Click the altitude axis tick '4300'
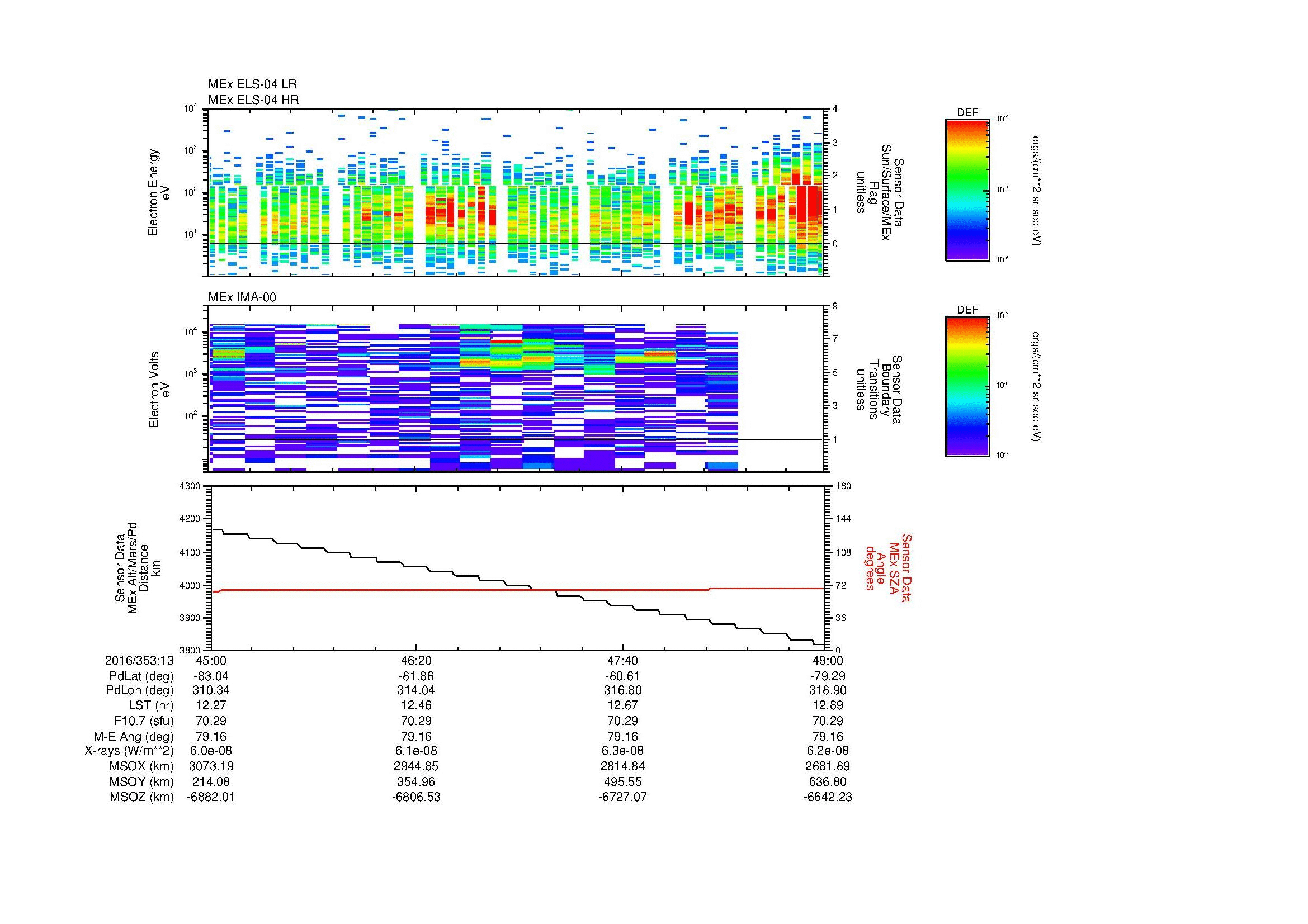 [191, 486]
